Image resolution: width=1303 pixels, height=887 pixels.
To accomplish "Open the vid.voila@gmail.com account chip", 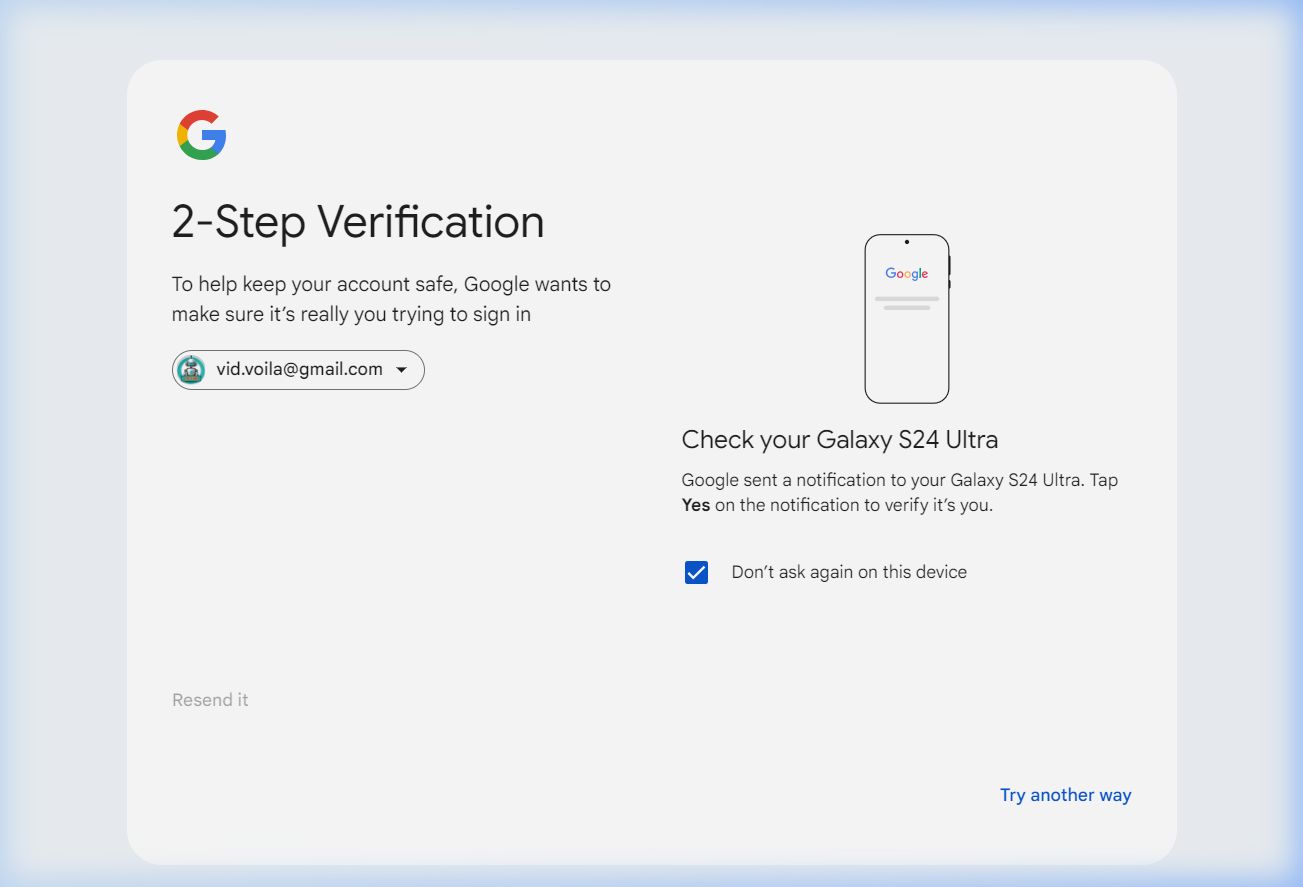I will [x=299, y=370].
